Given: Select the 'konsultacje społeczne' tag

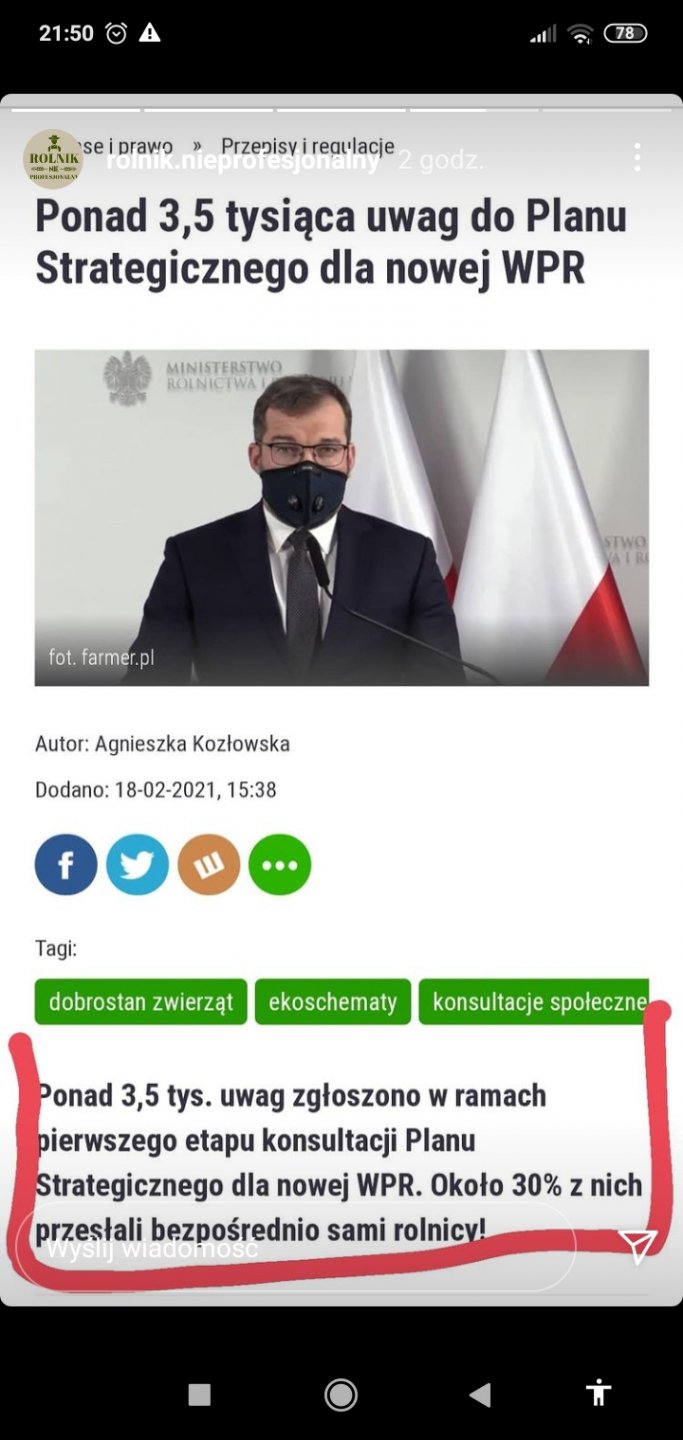Looking at the screenshot, I should pos(534,1001).
